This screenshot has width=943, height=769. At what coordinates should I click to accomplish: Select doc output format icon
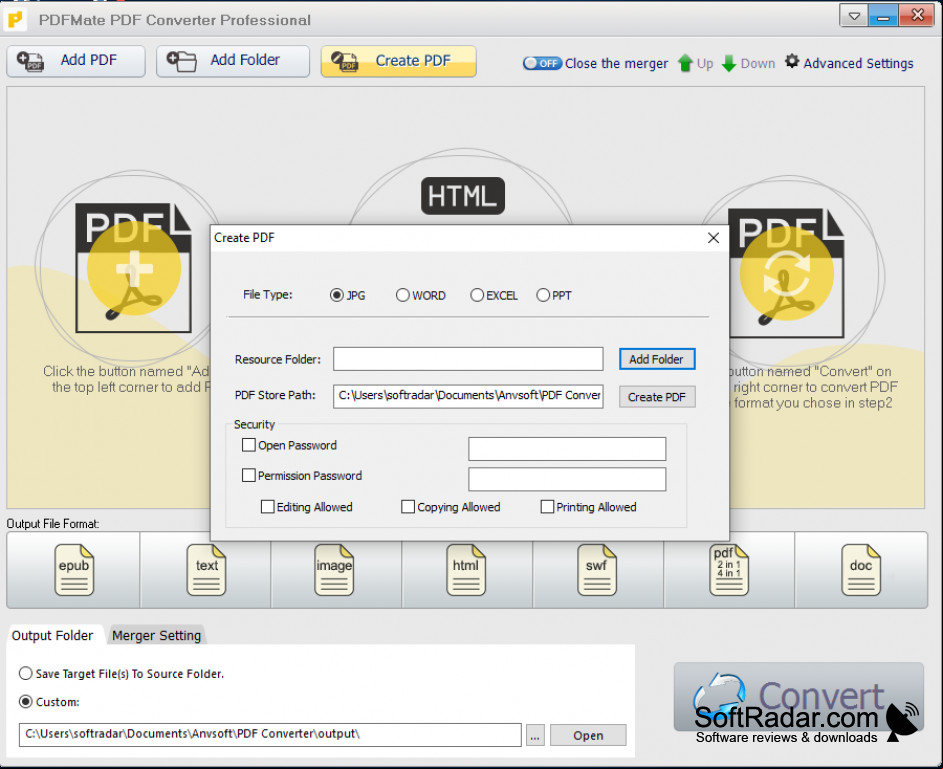(861, 569)
